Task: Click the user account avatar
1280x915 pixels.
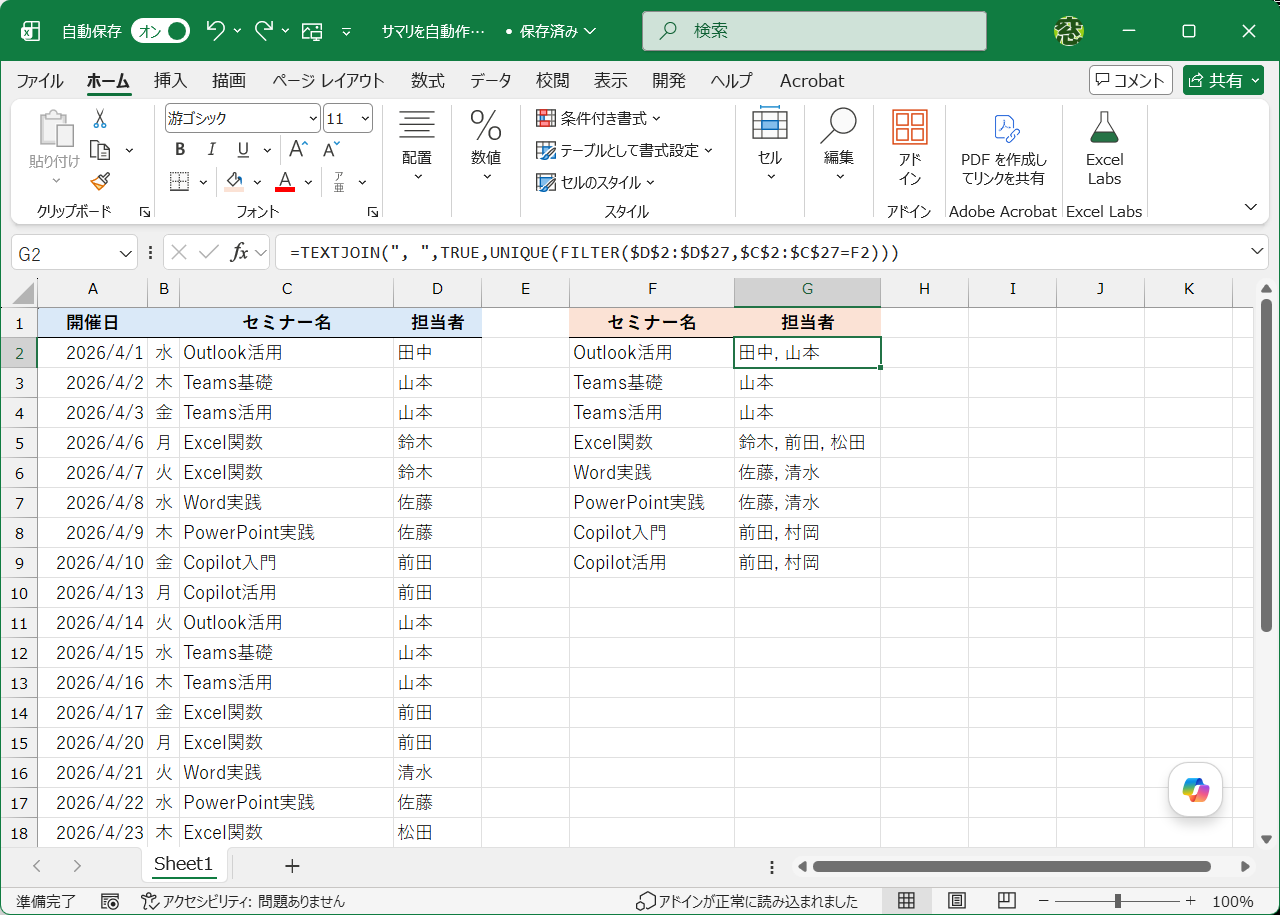Action: [1069, 31]
